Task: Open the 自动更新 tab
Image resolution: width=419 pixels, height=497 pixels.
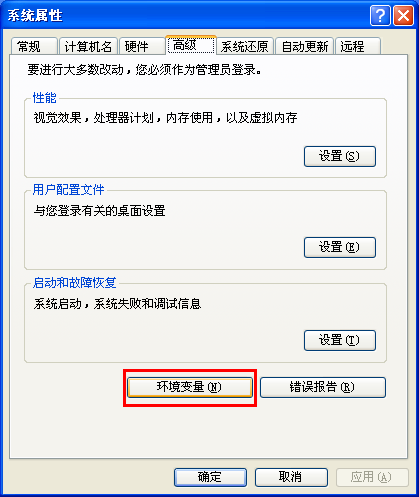Action: pos(305,46)
